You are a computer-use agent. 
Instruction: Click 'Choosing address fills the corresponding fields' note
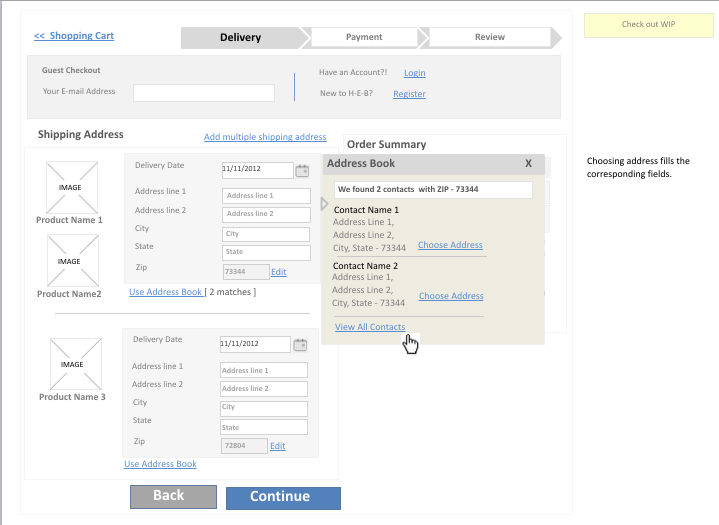pos(638,167)
